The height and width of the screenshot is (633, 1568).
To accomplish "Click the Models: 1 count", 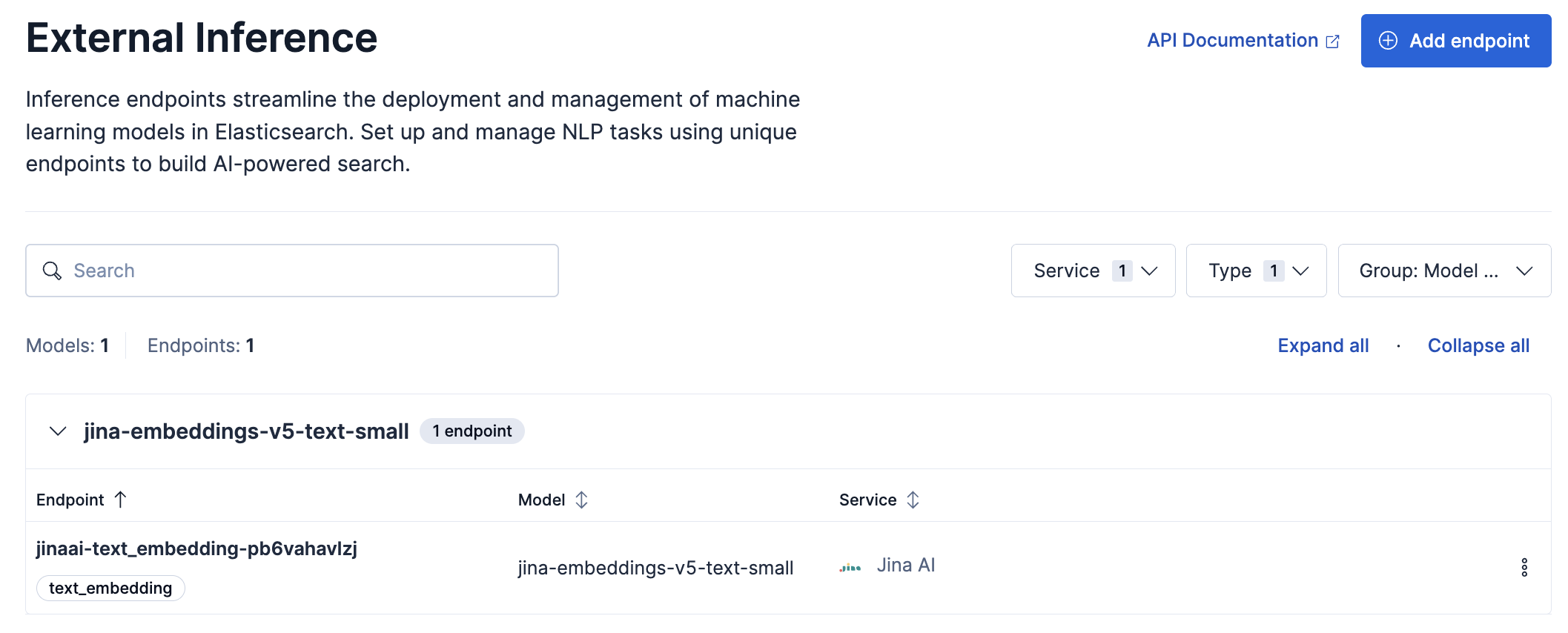I will coord(67,345).
